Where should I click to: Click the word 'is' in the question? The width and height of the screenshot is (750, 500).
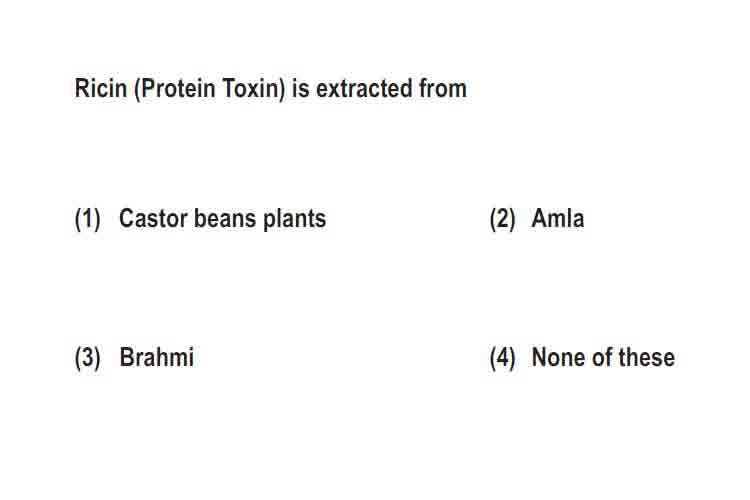(300, 89)
